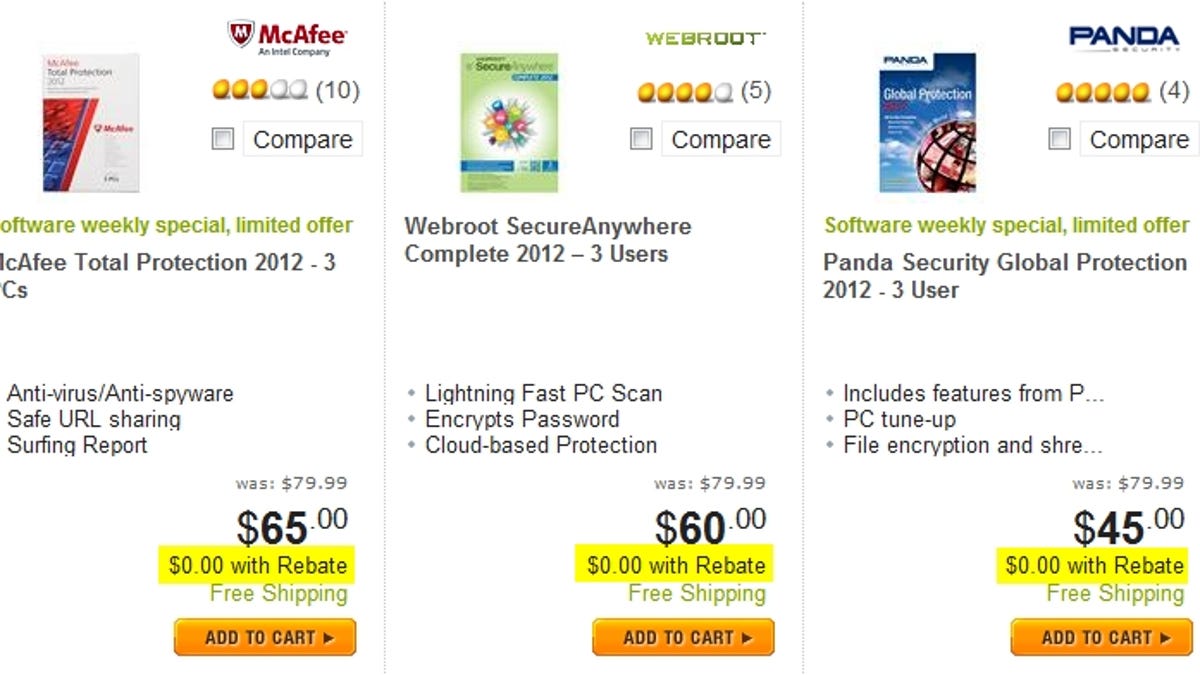Click the McAfee brand logo
This screenshot has height=675, width=1200.
(287, 38)
